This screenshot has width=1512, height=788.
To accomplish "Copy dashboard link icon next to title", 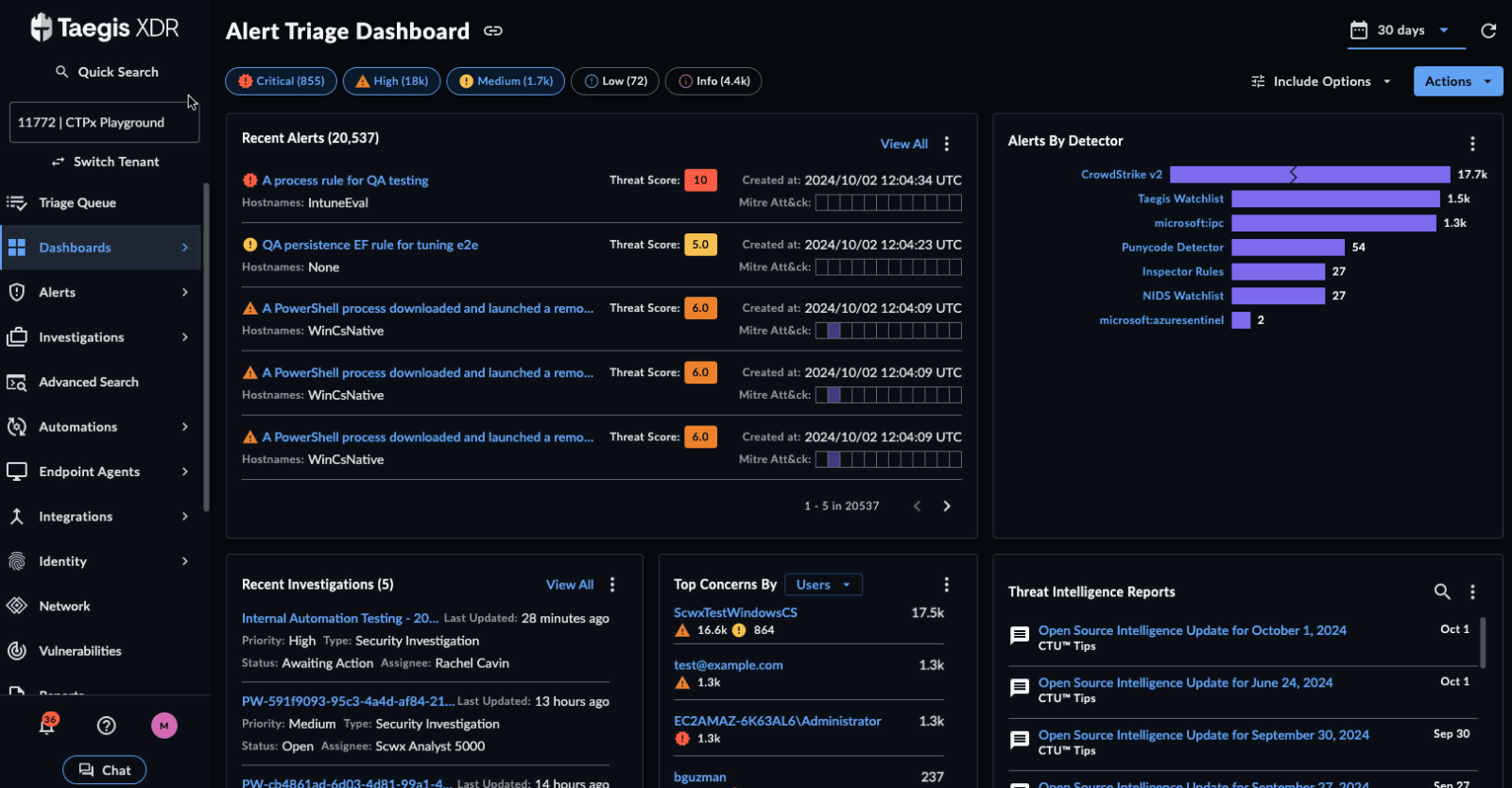I will [493, 31].
